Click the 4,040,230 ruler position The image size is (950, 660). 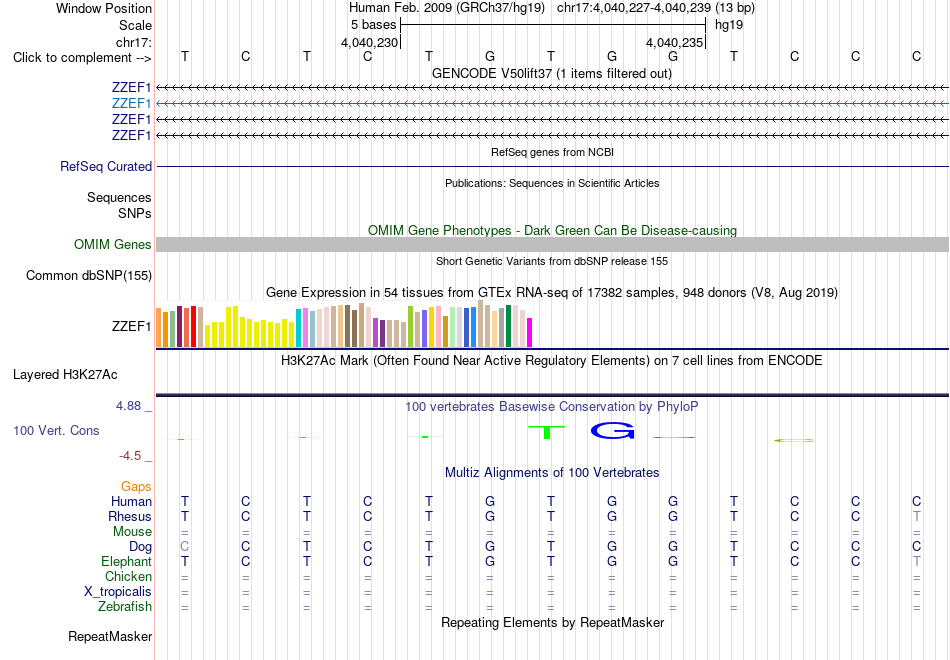[x=370, y=42]
